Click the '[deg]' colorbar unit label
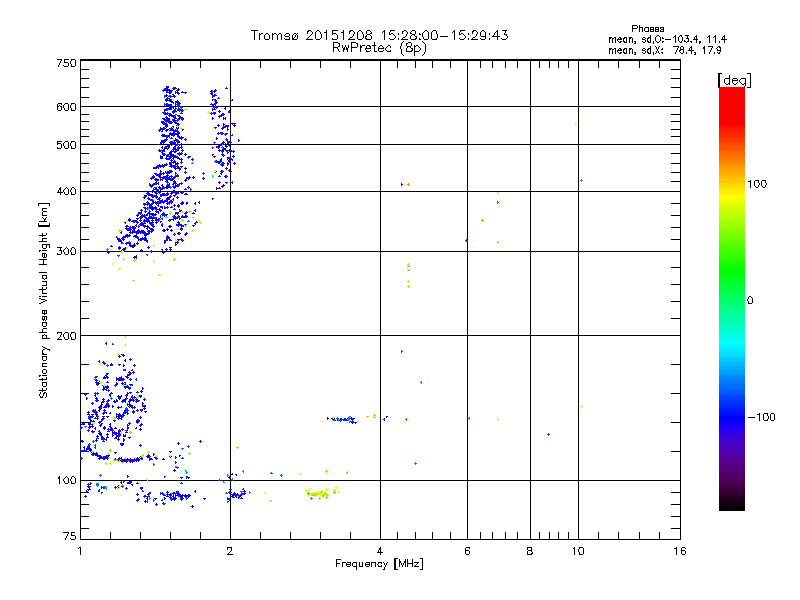The width and height of the screenshot is (800, 600). tap(734, 81)
